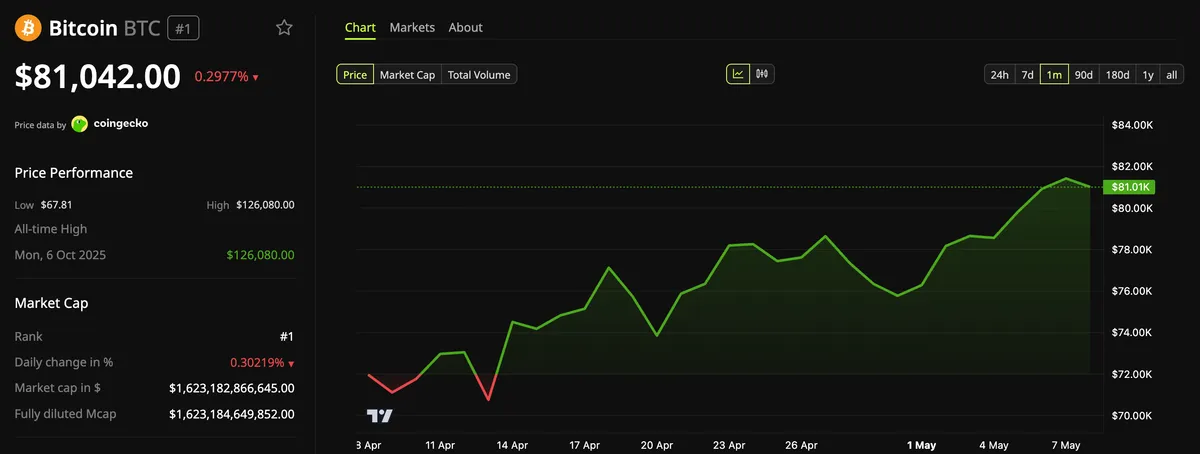Click the 0.30219% daily change value
The image size is (1200, 454).
pyautogui.click(x=255, y=363)
